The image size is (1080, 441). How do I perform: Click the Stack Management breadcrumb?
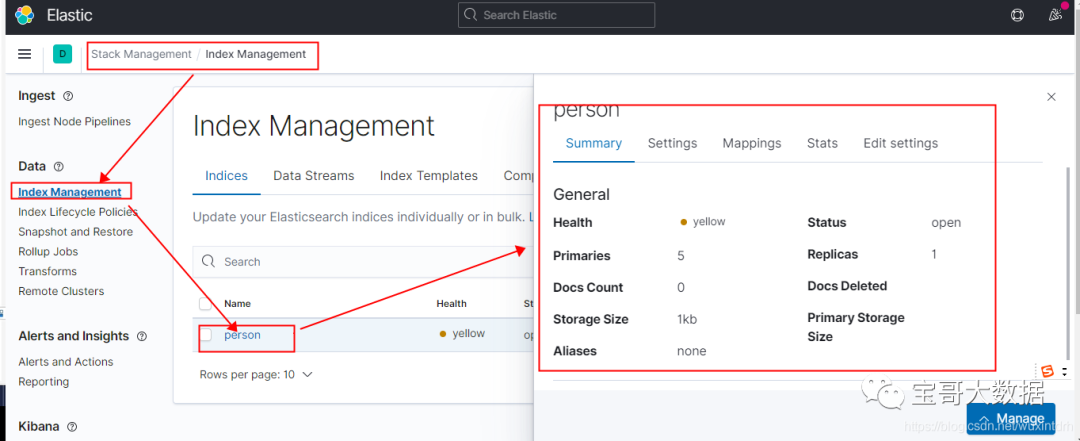tap(141, 54)
